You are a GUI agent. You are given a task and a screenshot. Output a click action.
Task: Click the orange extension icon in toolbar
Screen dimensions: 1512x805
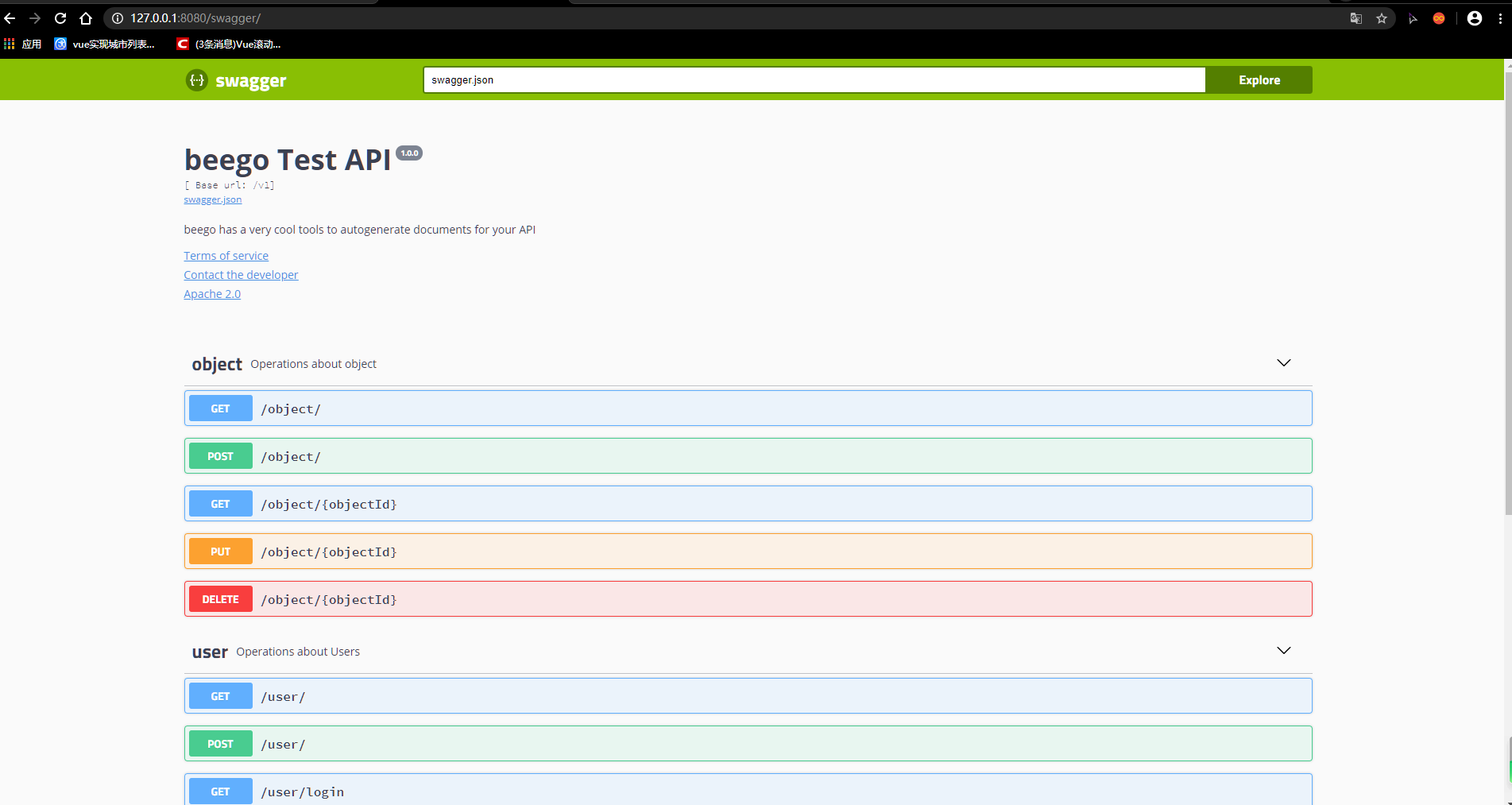(1439, 18)
